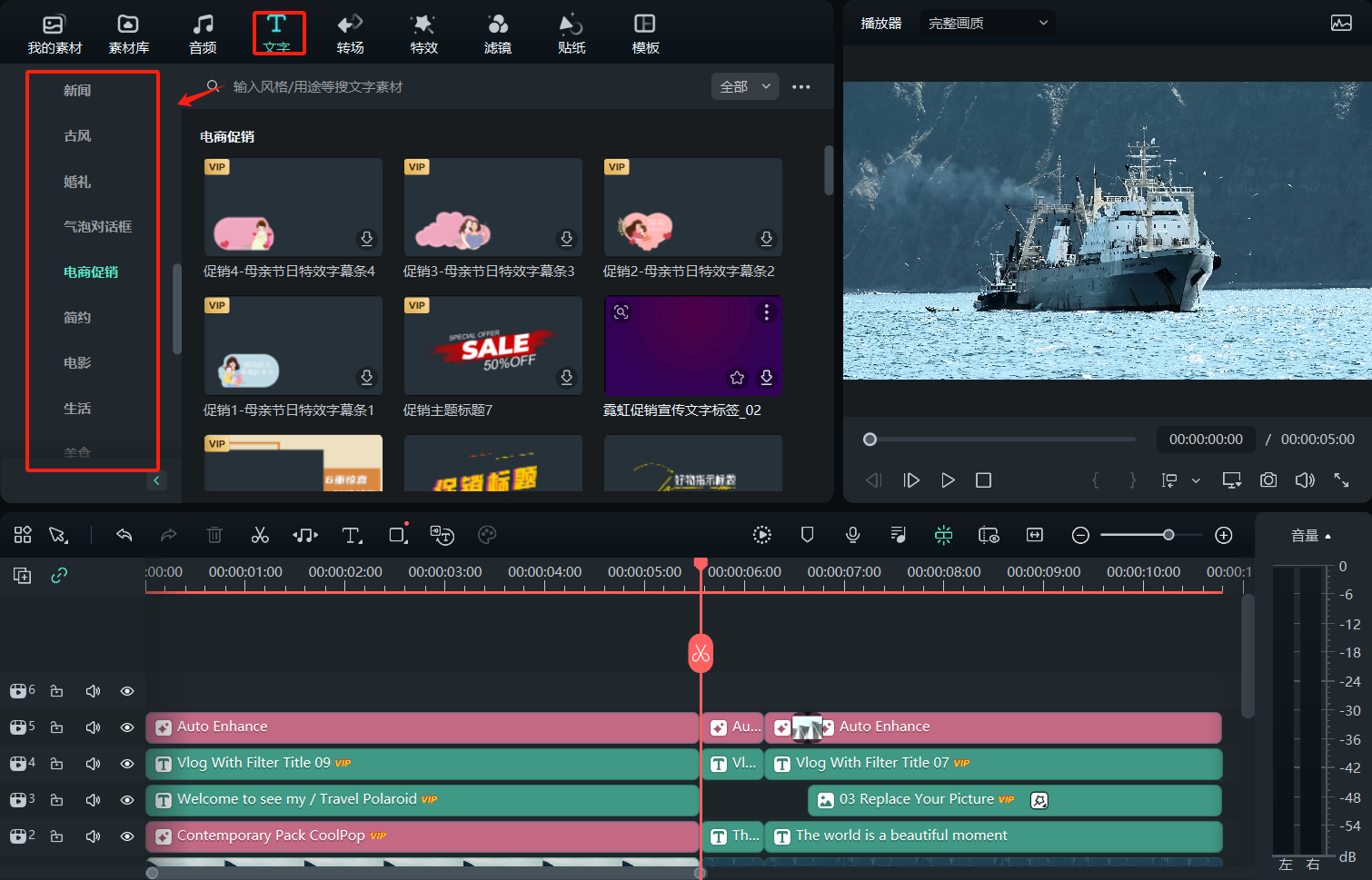Select the 古风 text category
Screen dimensions: 1372x880
[77, 135]
